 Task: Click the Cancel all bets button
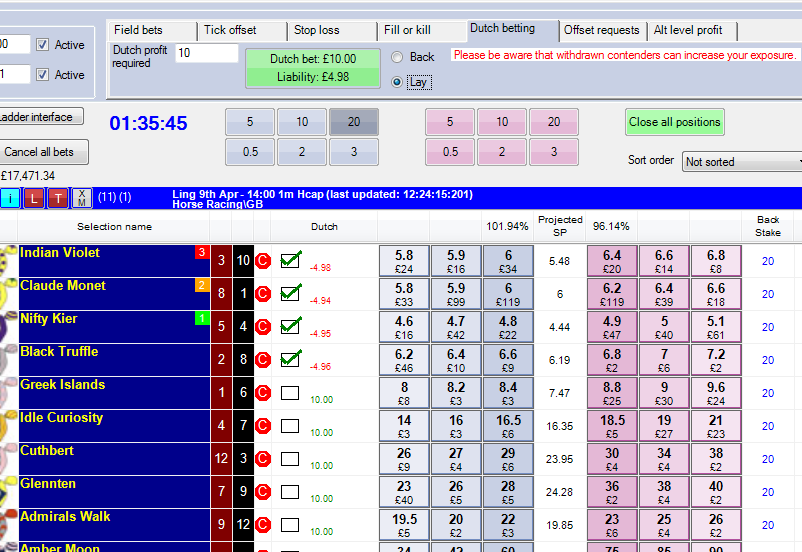[42, 152]
